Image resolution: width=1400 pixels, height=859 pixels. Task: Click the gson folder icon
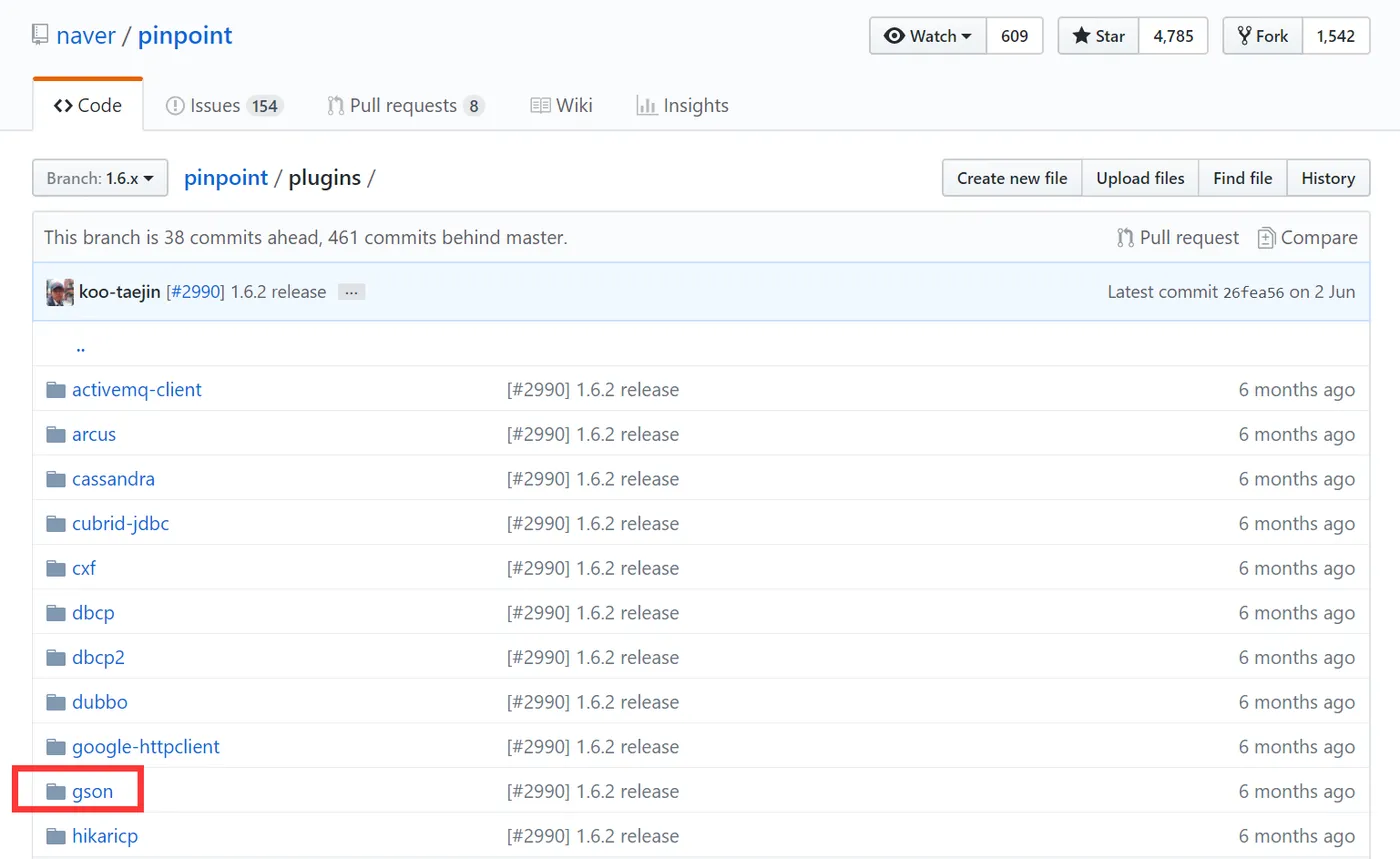click(x=56, y=792)
